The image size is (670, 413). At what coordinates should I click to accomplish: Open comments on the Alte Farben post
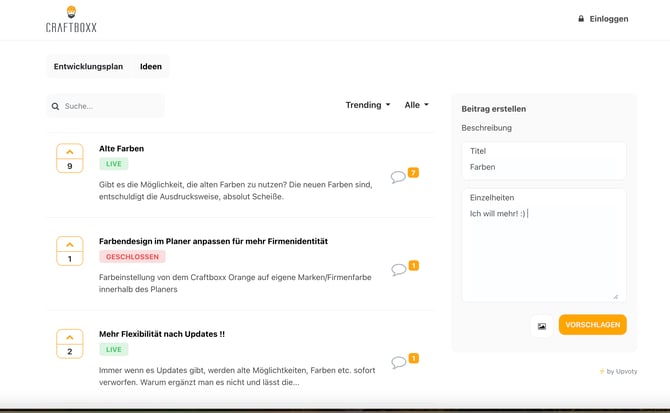click(x=399, y=177)
